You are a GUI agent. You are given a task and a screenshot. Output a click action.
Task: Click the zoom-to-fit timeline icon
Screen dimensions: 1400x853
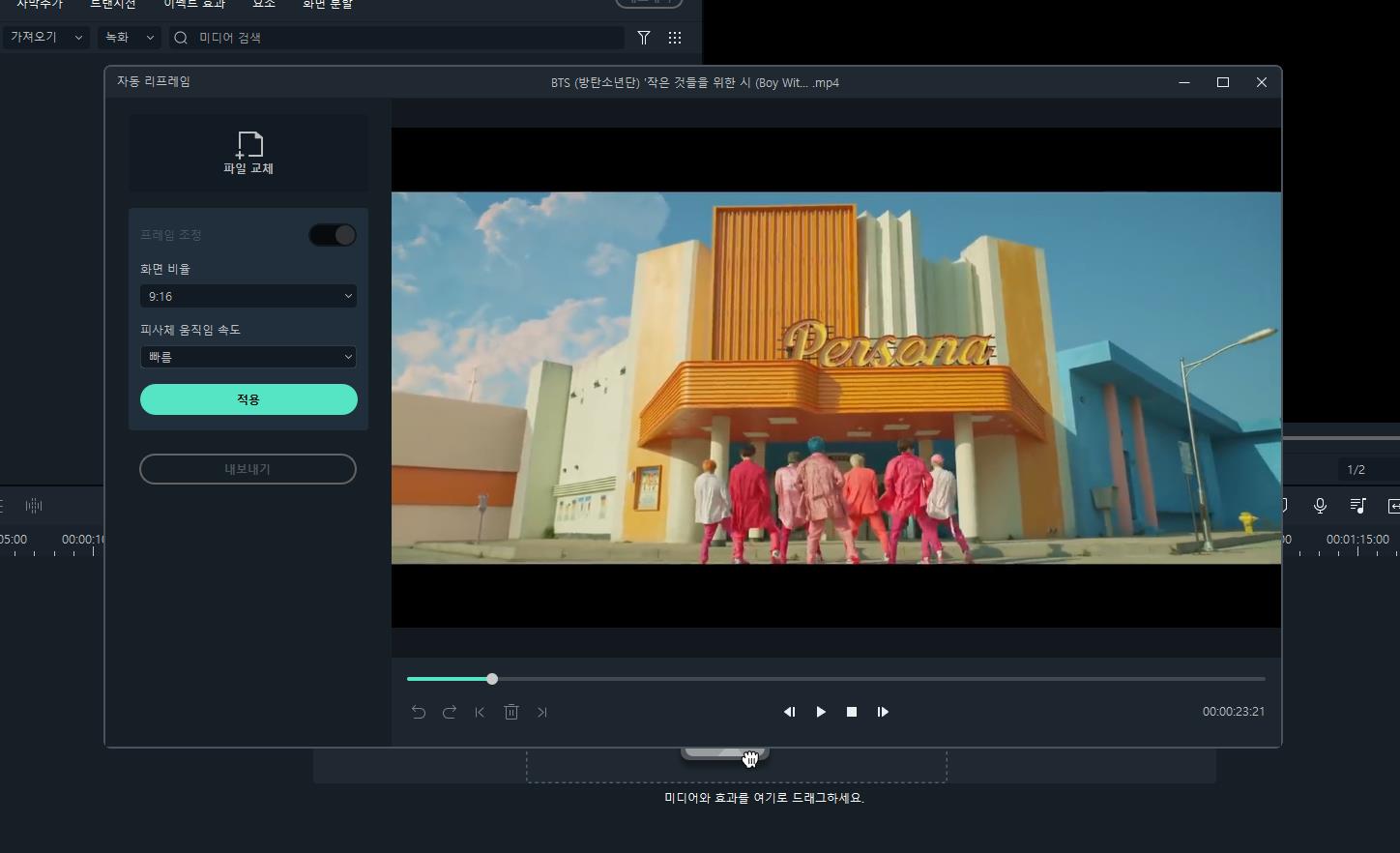click(x=1393, y=505)
